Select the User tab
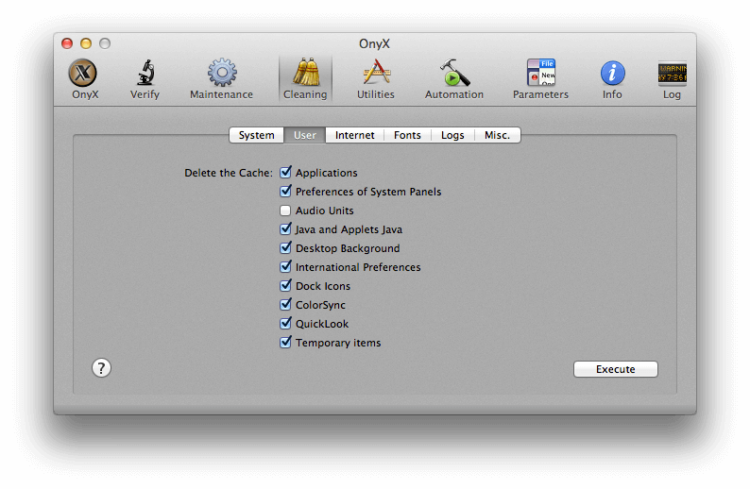Screen dimensions: 750x489 305,135
